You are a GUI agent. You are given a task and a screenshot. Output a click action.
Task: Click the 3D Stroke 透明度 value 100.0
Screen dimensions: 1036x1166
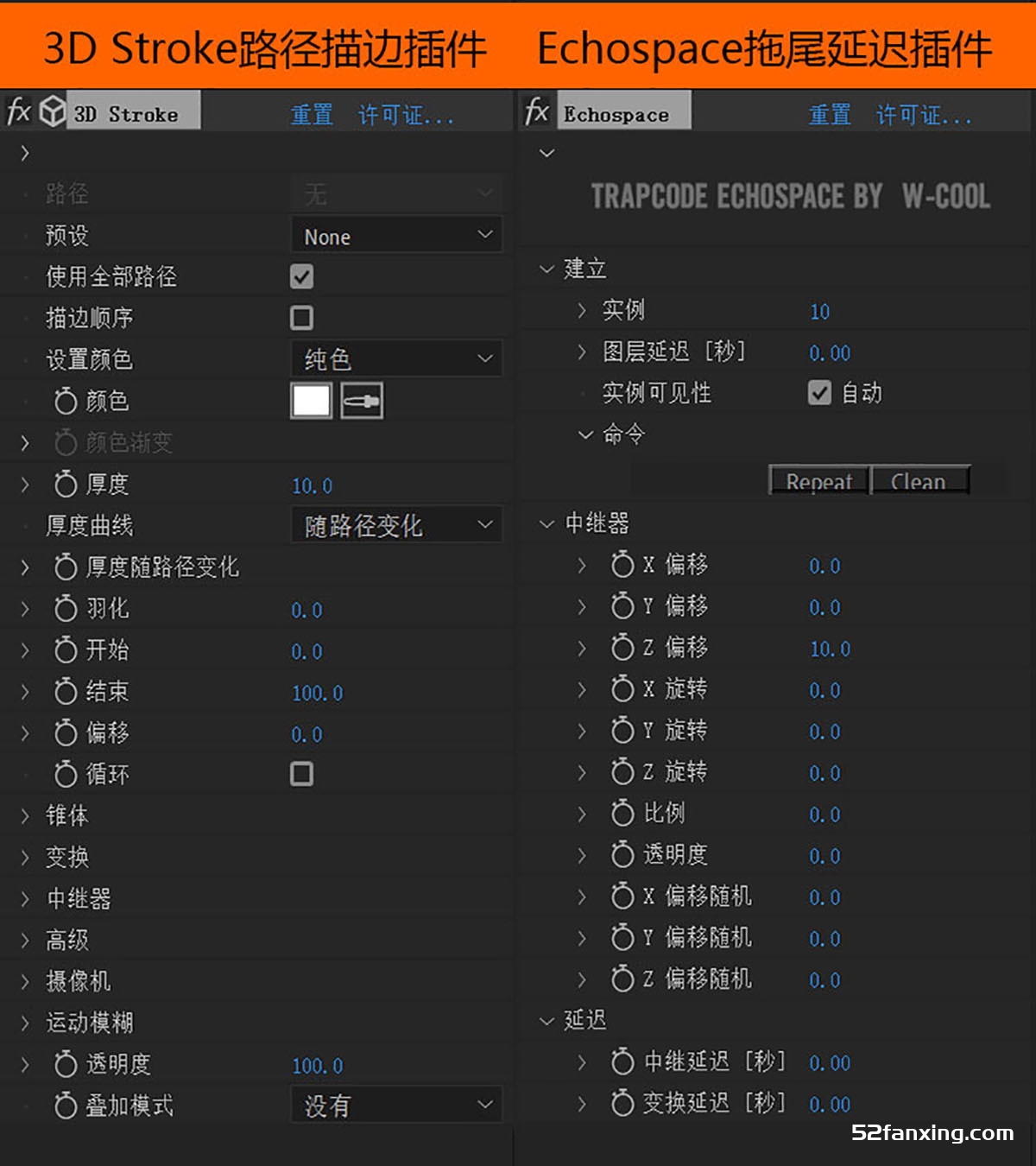tap(317, 1066)
